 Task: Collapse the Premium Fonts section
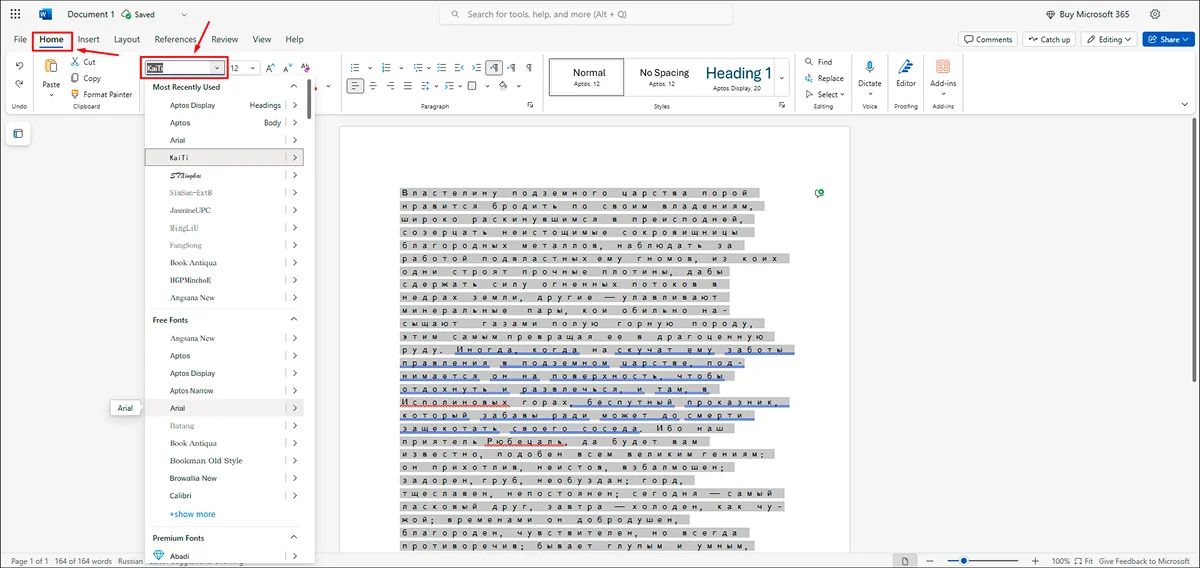coord(294,538)
